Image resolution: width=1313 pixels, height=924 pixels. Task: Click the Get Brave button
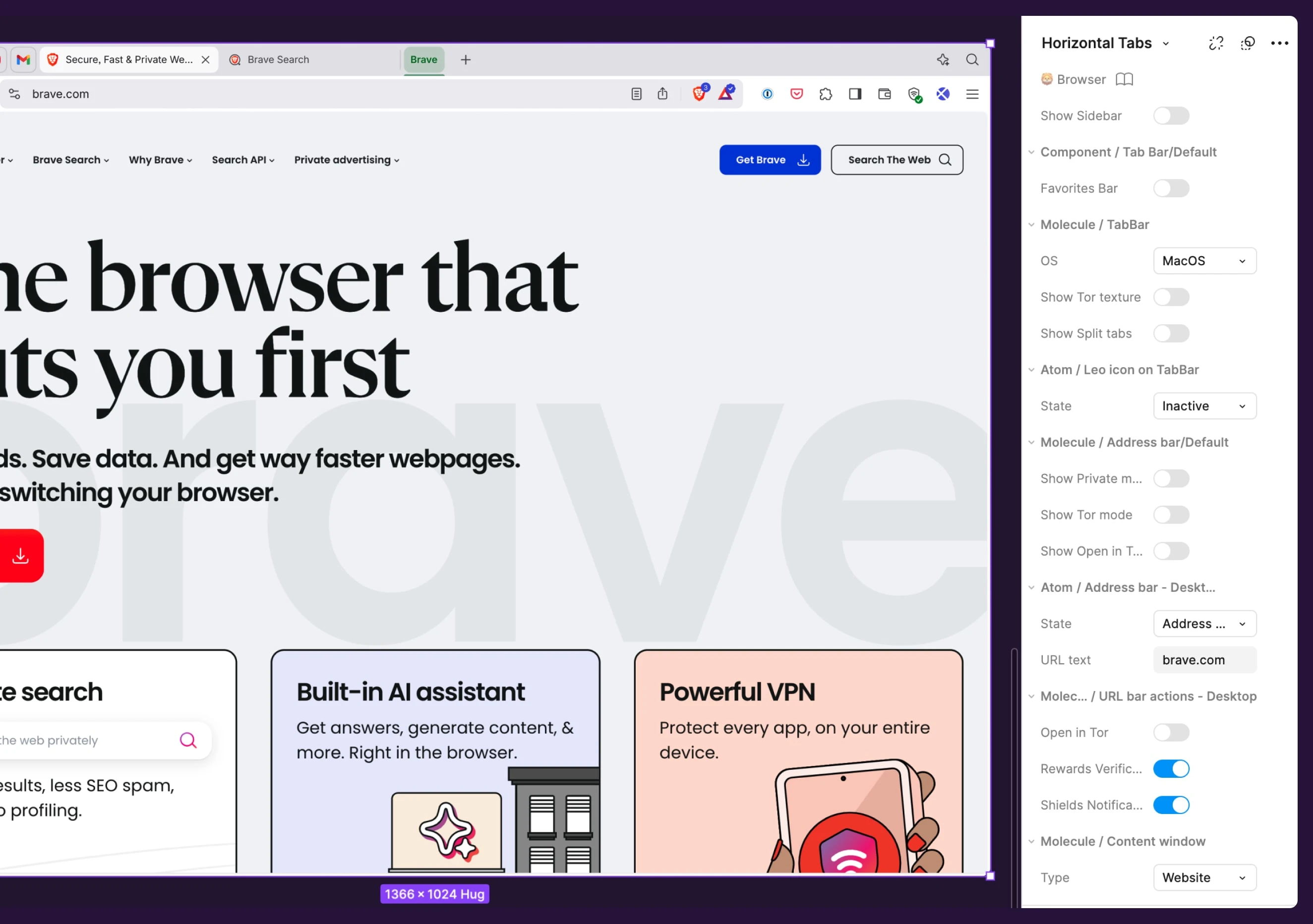pyautogui.click(x=770, y=160)
